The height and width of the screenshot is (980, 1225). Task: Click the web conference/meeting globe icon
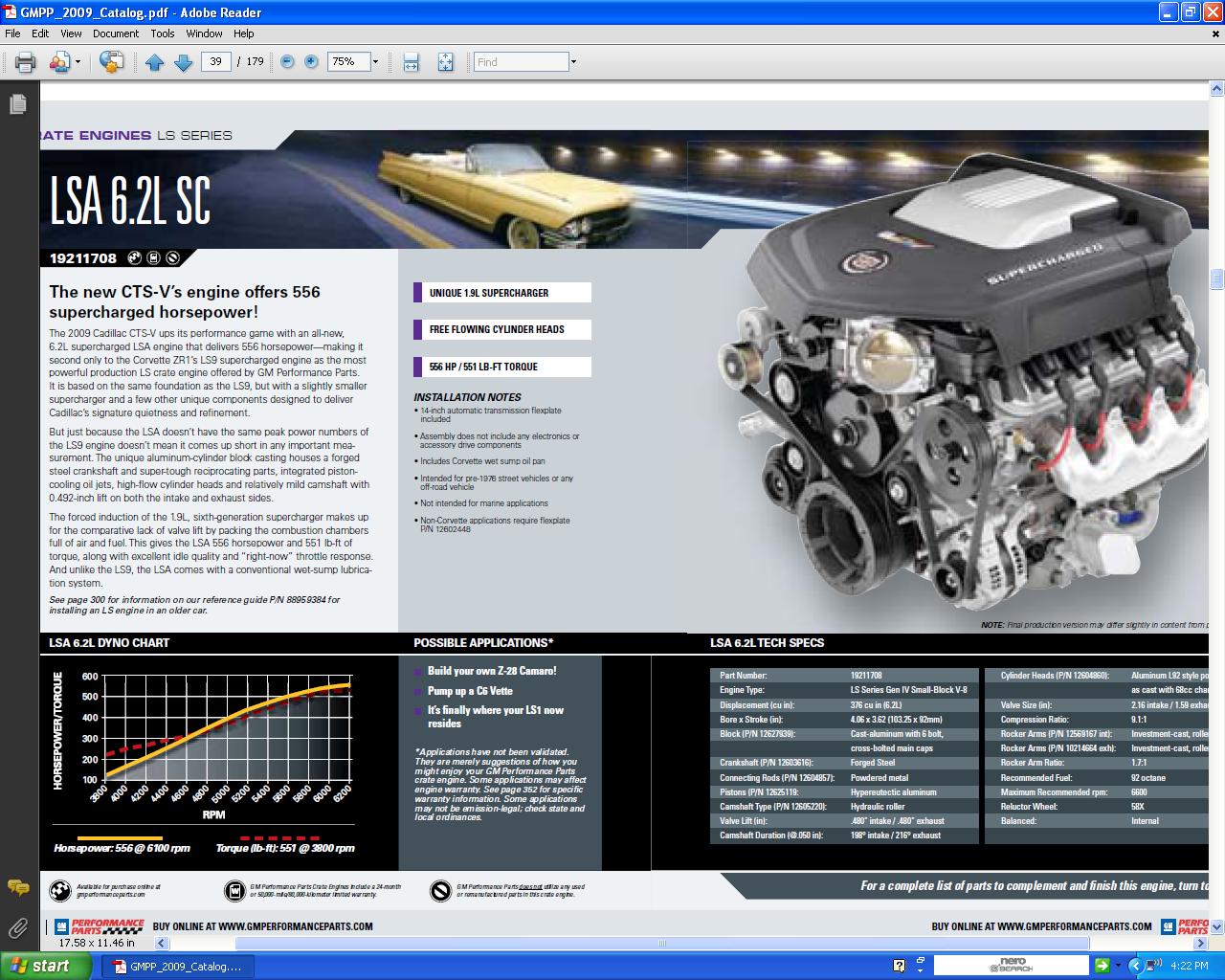click(112, 62)
